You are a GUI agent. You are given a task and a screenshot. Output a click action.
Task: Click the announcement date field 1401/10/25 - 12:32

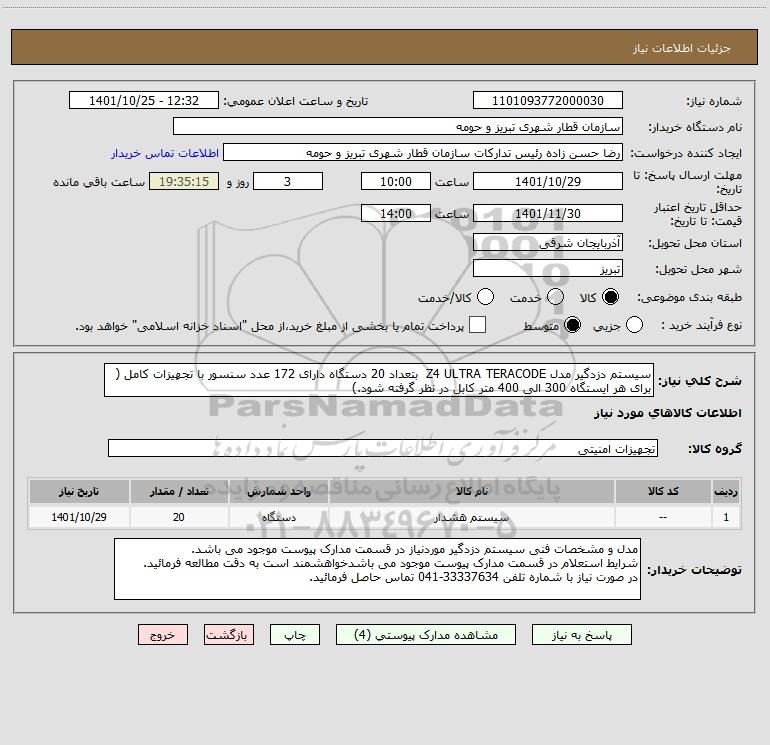[144, 101]
